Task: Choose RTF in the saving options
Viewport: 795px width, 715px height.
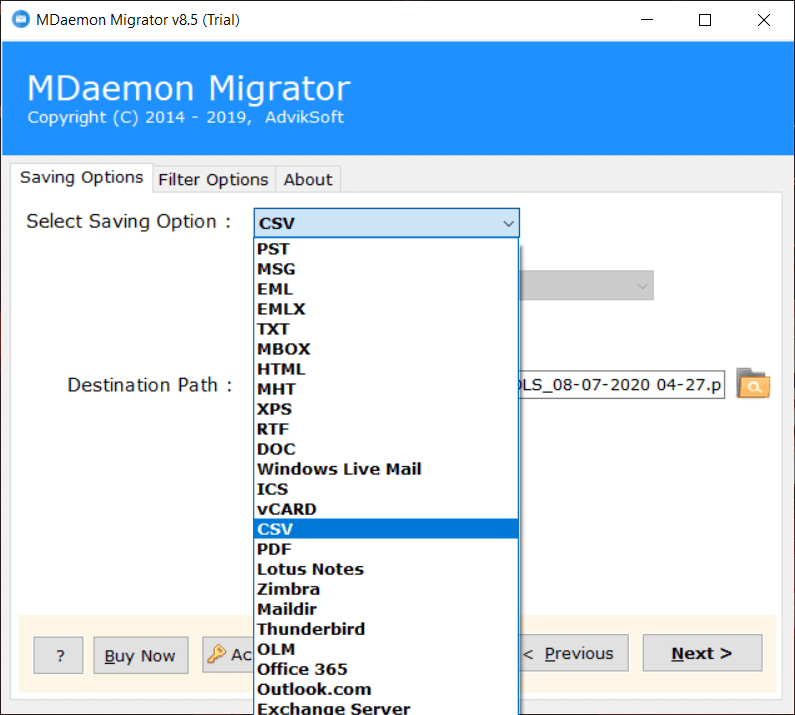Action: click(386, 429)
